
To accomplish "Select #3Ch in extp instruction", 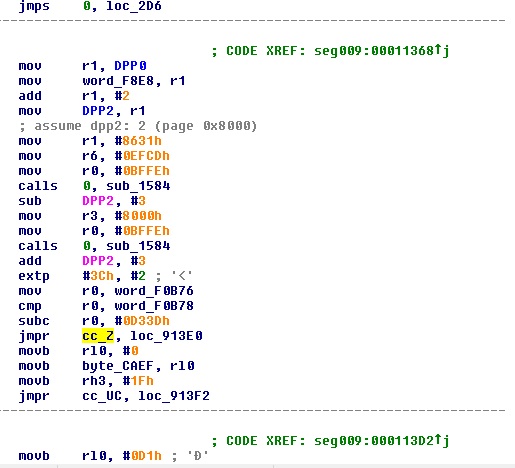I will (98, 276).
